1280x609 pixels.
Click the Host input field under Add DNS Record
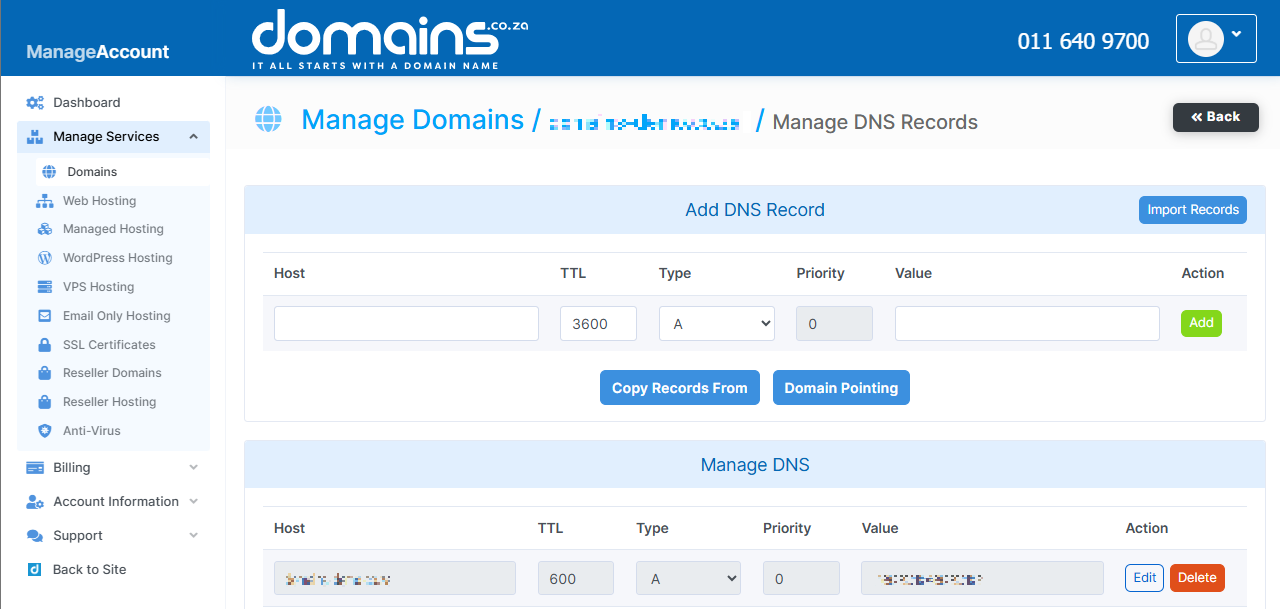pos(405,323)
